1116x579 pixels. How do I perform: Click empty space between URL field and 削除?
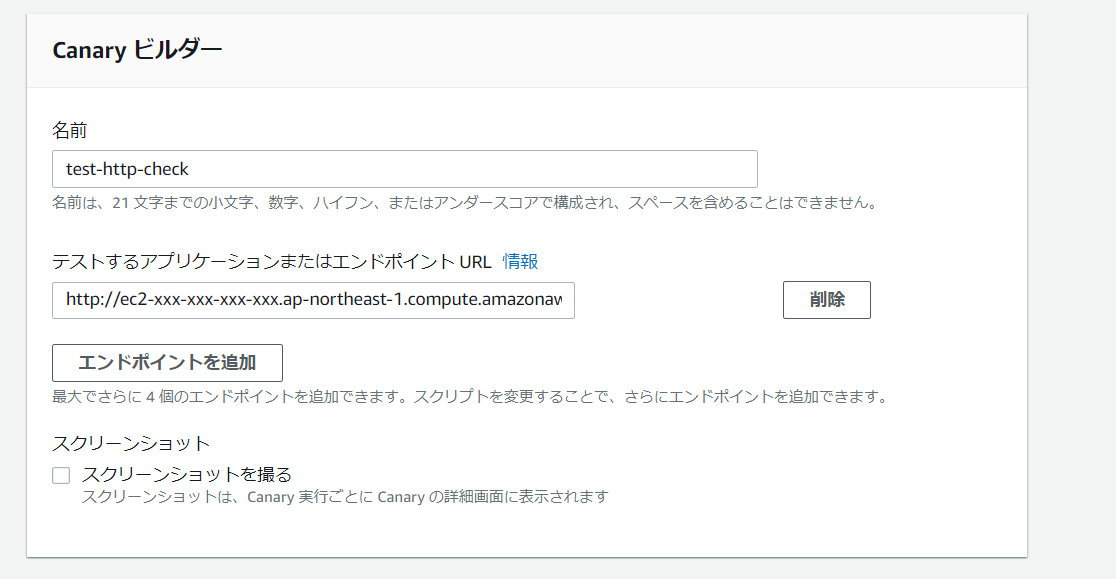click(678, 299)
